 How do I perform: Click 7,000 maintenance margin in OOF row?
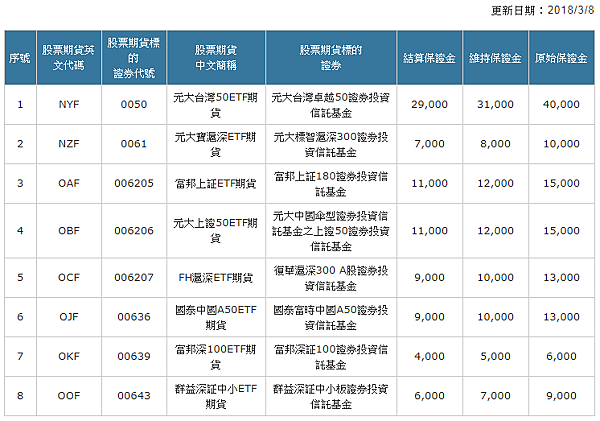point(495,396)
